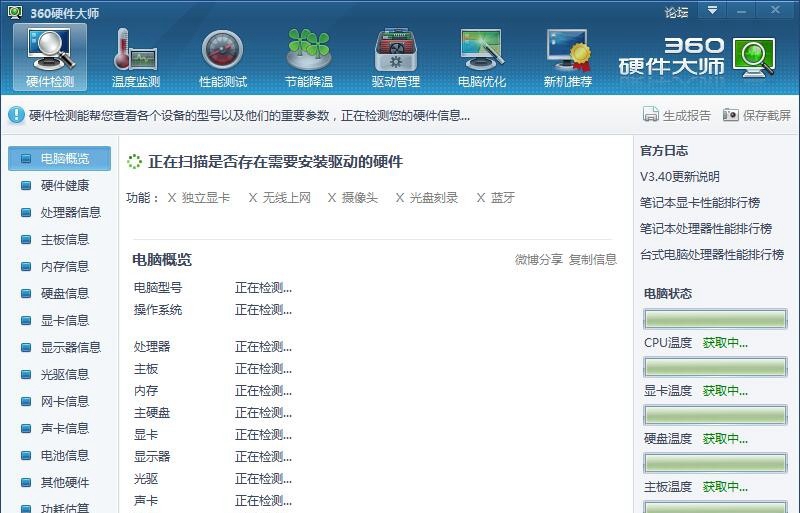Click the 光盘刻录 feature indicator
This screenshot has width=800, height=513.
[x=427, y=198]
